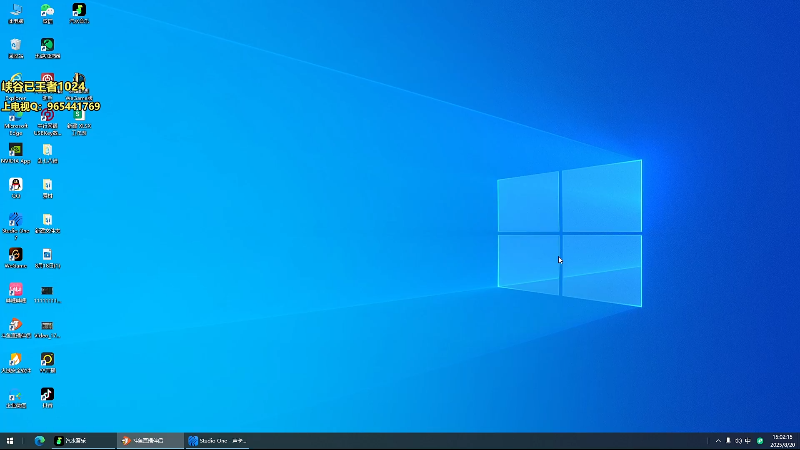800x450 pixels.
Task: Open the Windows Start menu
Action: point(10,441)
